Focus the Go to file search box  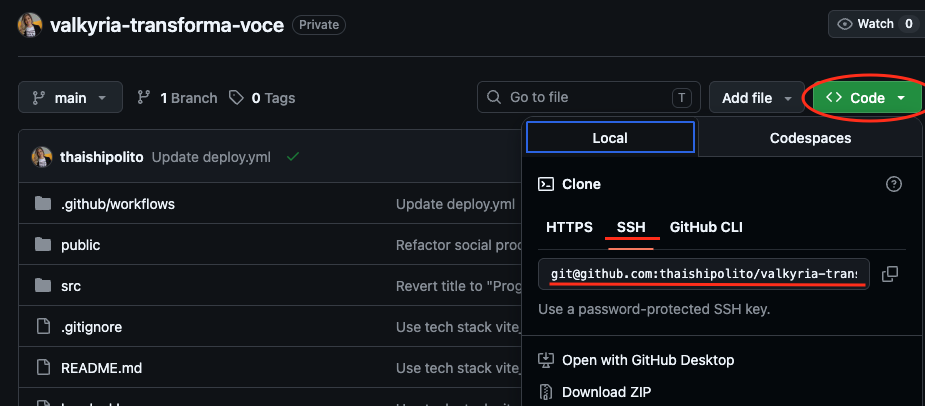(589, 97)
